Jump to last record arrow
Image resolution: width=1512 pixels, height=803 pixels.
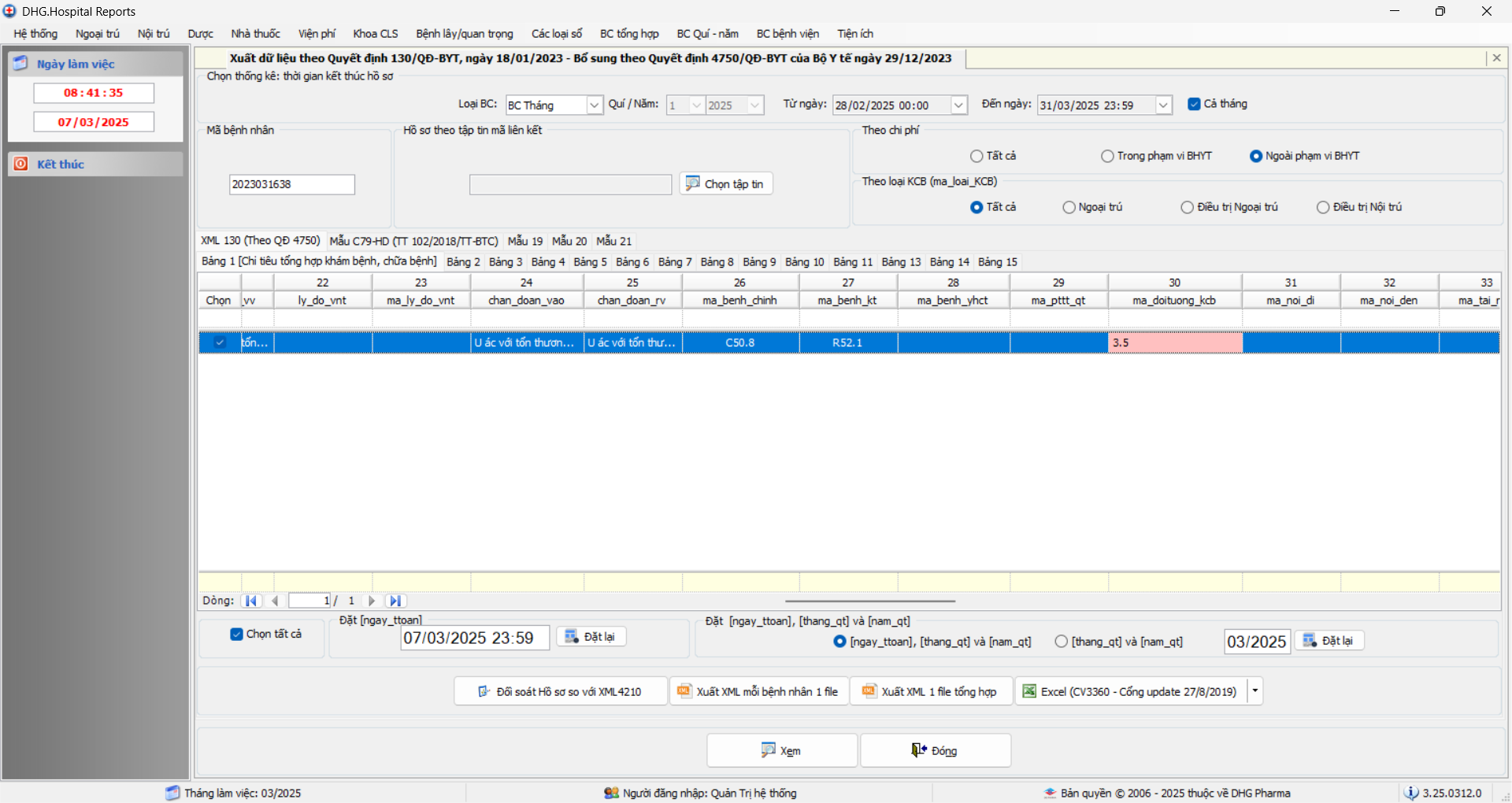tap(395, 601)
